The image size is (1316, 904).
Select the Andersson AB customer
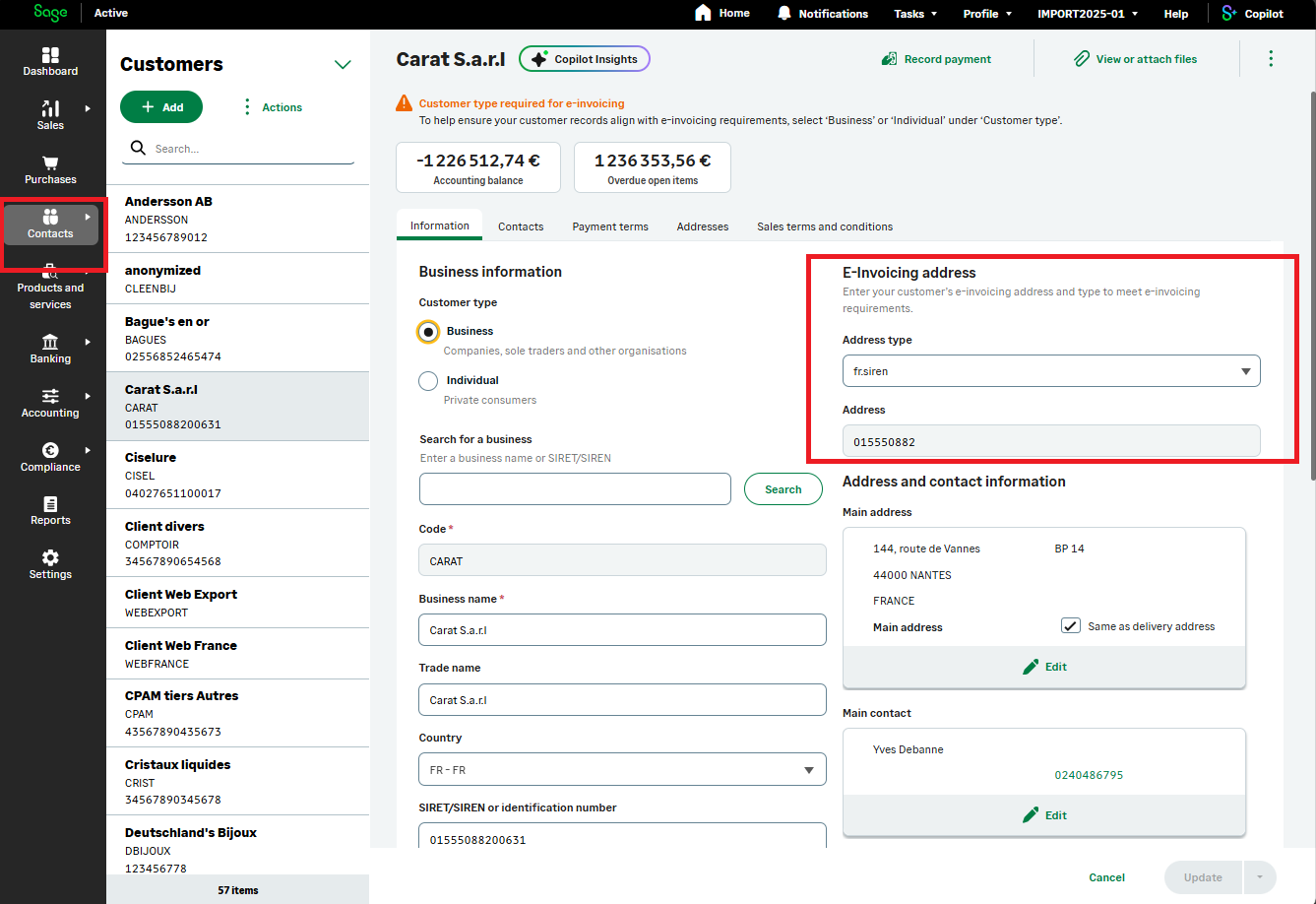[x=237, y=219]
